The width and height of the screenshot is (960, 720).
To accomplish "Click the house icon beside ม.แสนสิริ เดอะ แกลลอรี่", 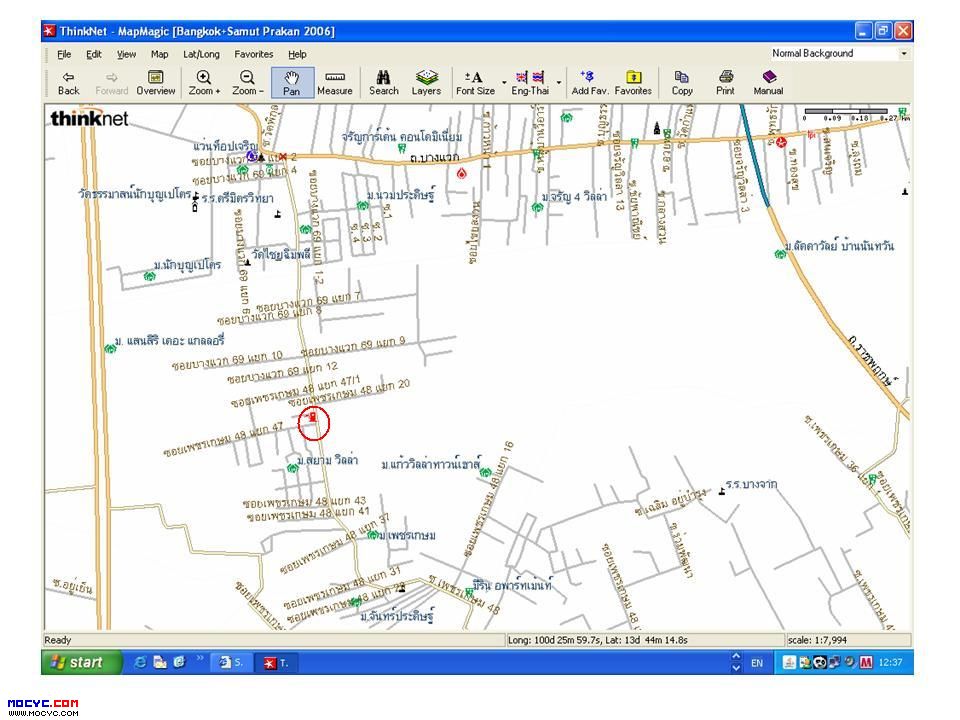I will (x=110, y=348).
